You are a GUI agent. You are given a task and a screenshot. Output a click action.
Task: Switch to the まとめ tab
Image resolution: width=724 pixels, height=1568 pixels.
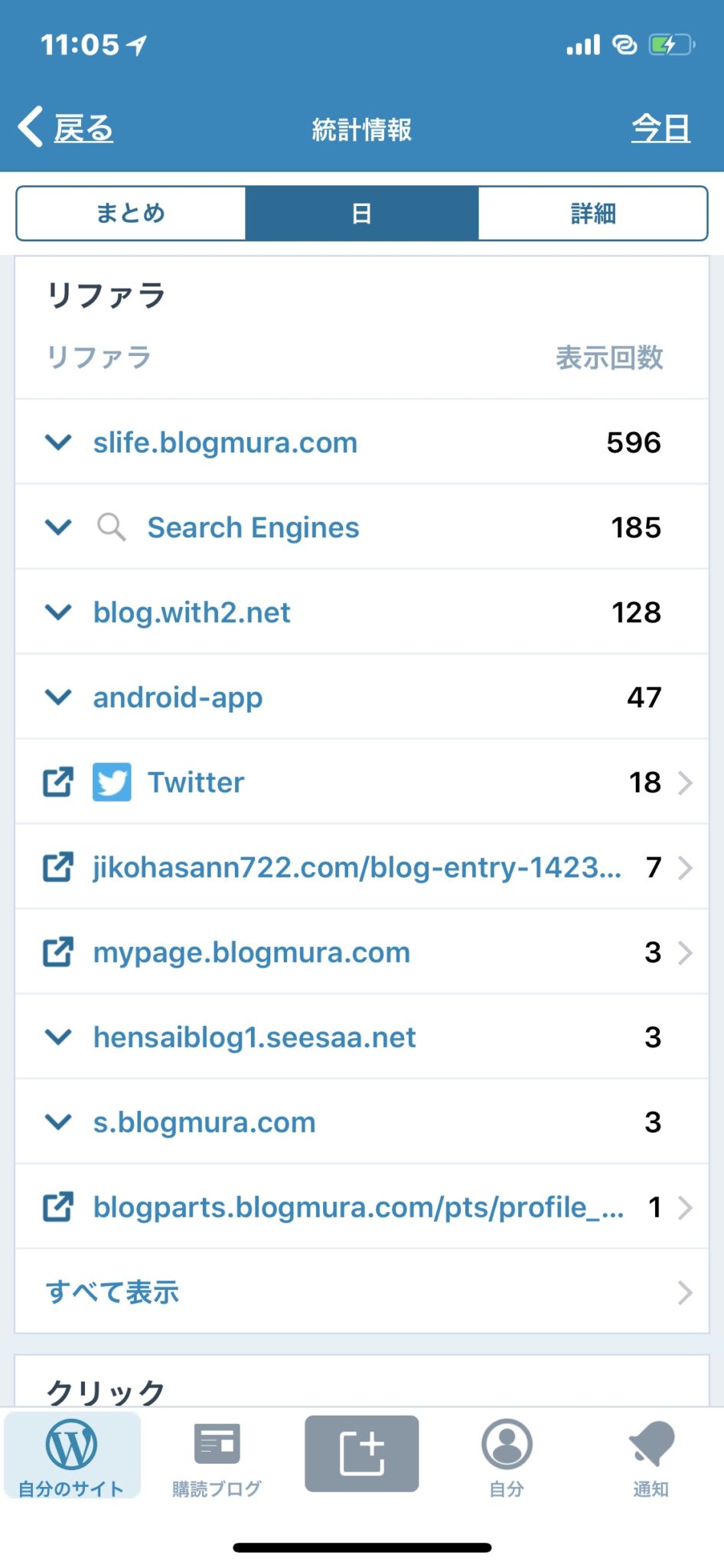click(x=131, y=213)
